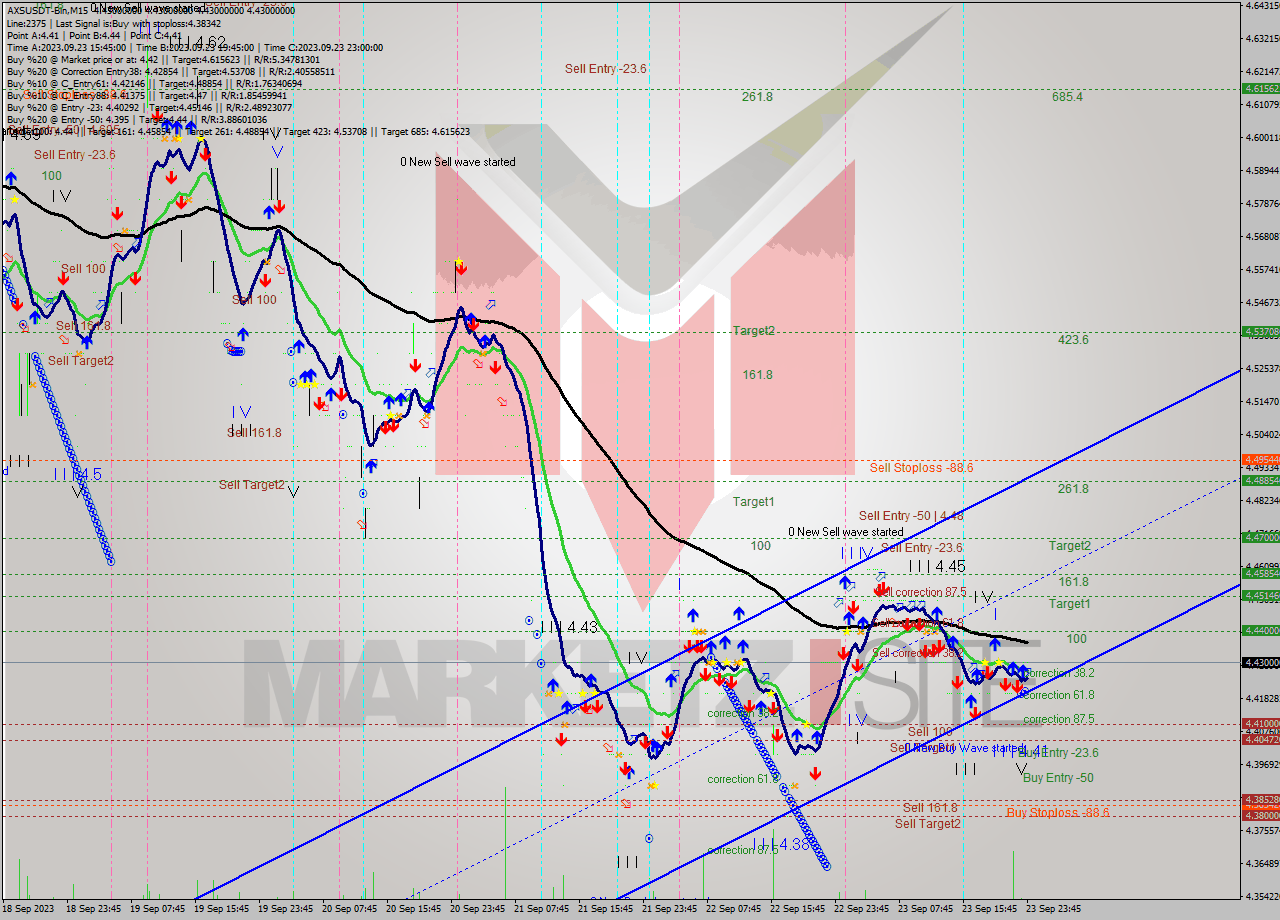Viewport: 1280px width, 920px height.
Task: Click the '20 Sep 07:45' time label
Action: click(350, 909)
